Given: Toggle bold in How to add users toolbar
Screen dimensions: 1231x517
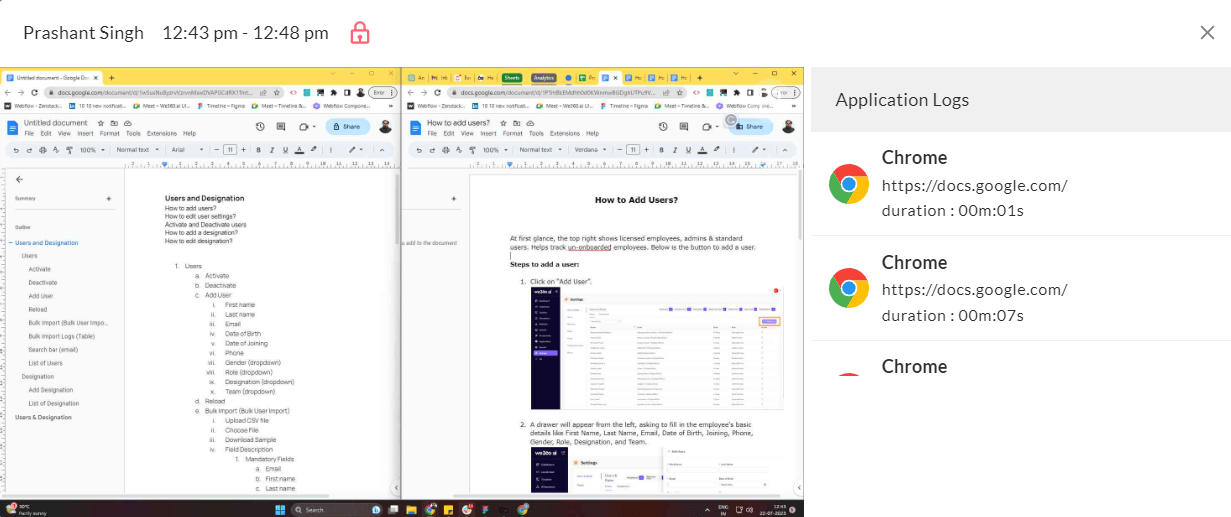Looking at the screenshot, I should [661, 150].
